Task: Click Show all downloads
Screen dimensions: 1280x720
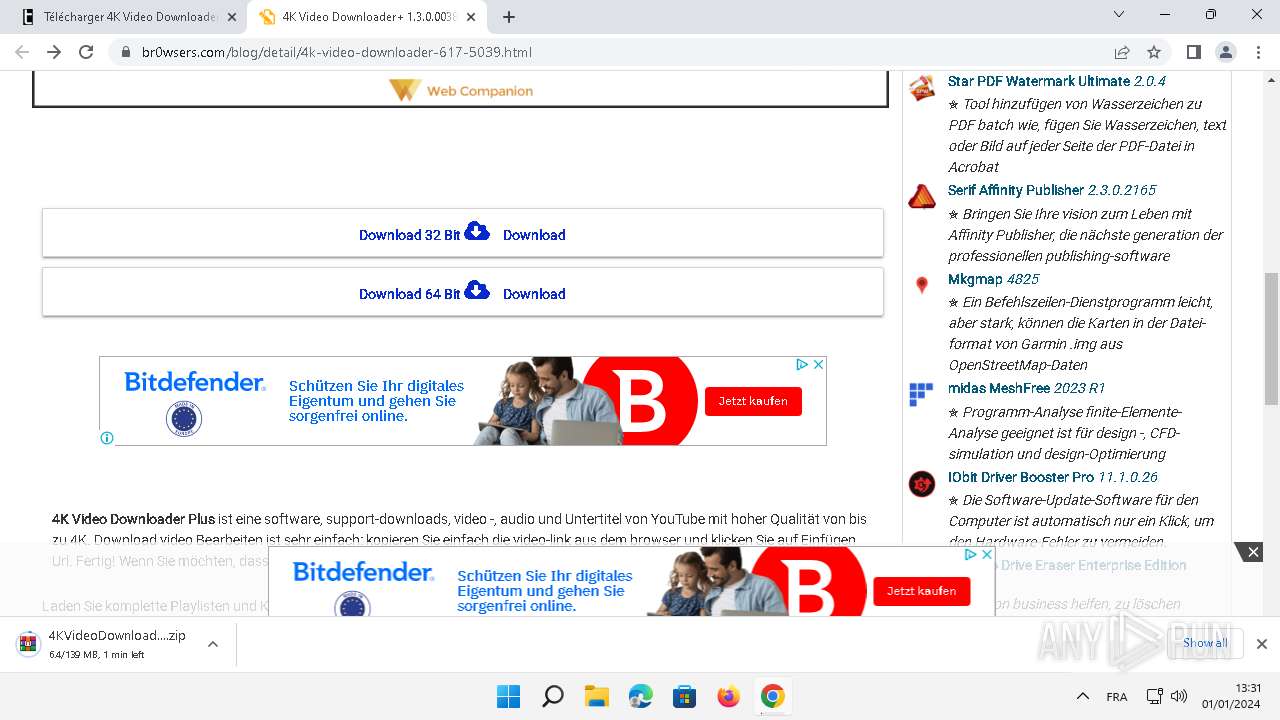Action: coord(1205,643)
